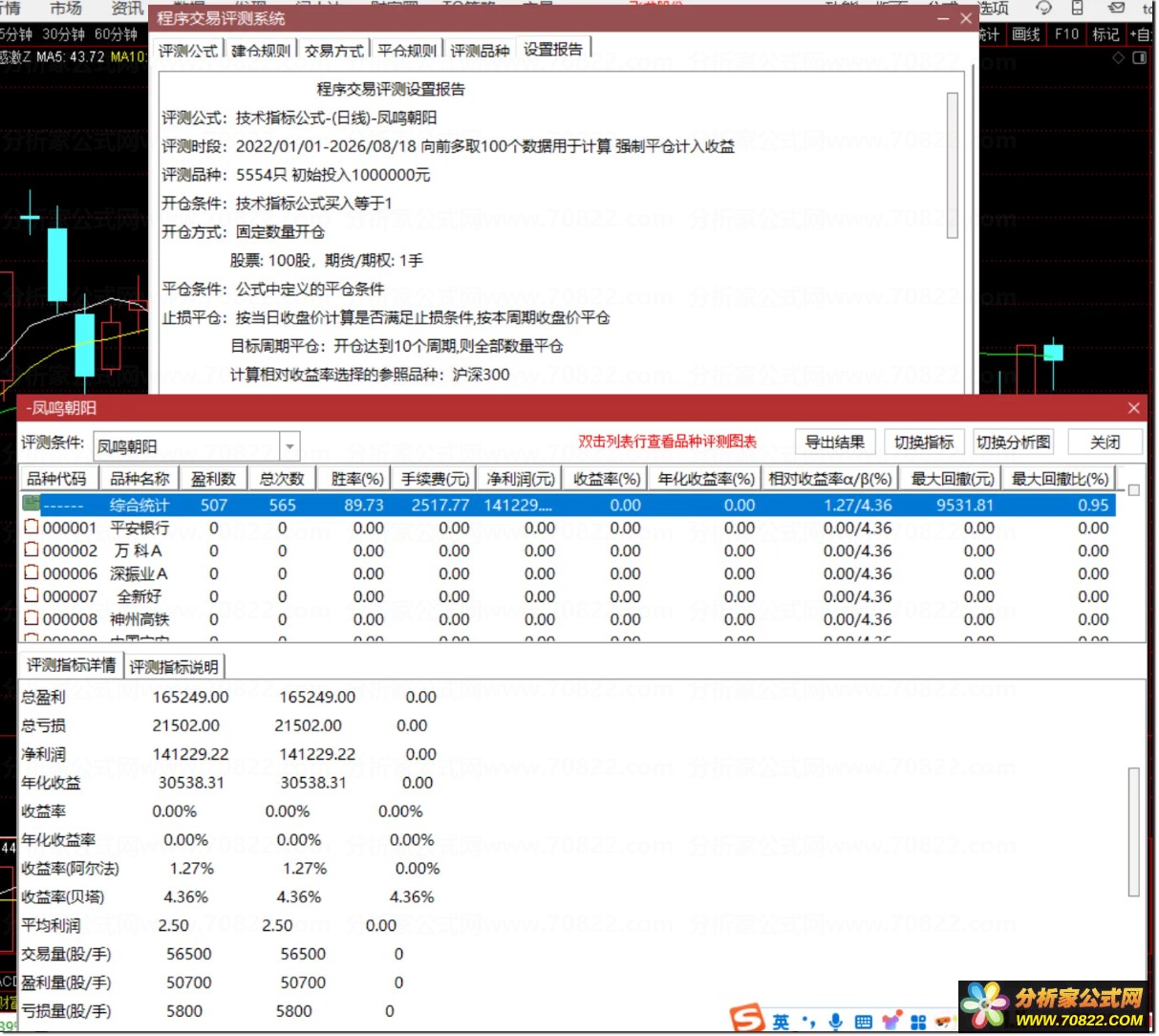Image resolution: width=1159 pixels, height=1036 pixels.
Task: Sort by the 手续费(元) column header
Action: pos(434,478)
